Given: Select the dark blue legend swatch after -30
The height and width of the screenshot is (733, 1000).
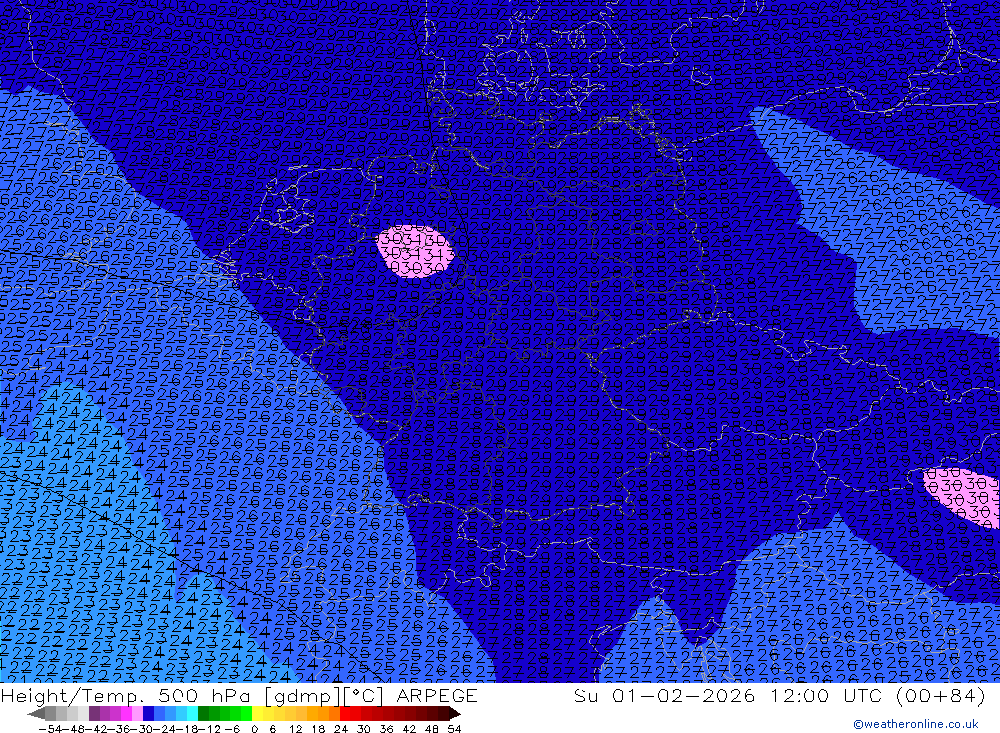Looking at the screenshot, I should 148,713.
